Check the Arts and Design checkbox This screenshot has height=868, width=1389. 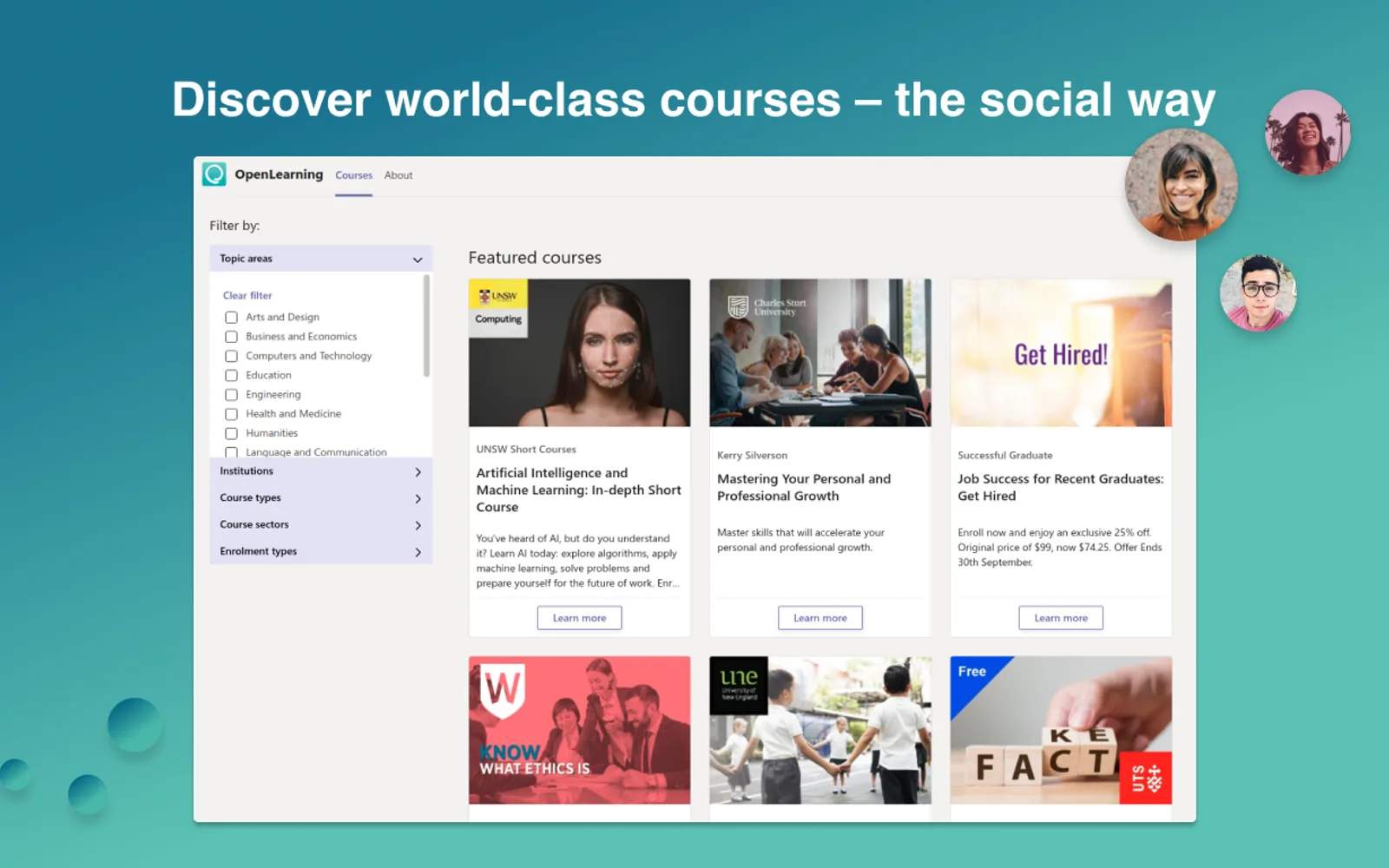point(231,318)
